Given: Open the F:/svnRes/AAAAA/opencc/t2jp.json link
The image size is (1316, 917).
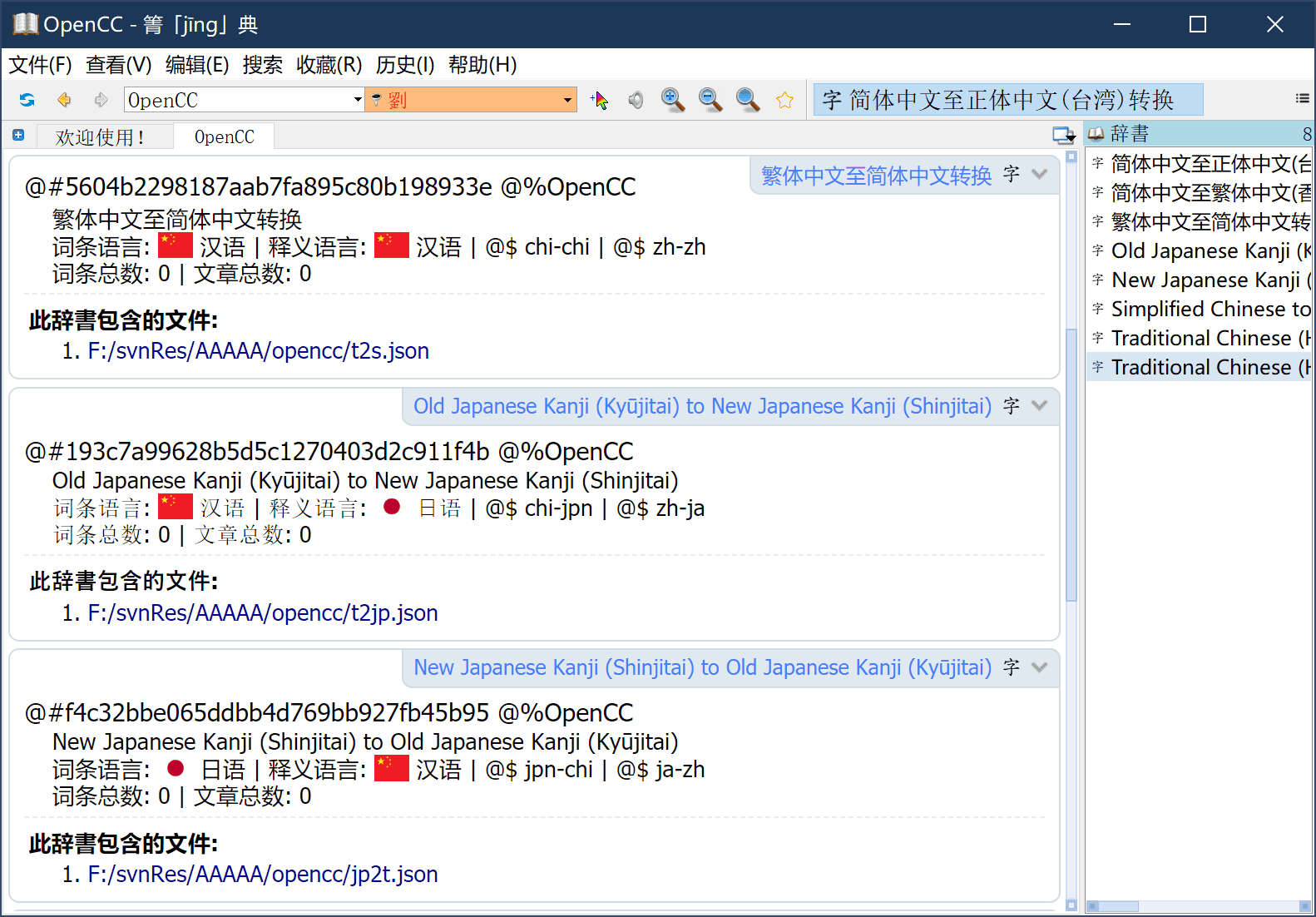Looking at the screenshot, I should (263, 613).
